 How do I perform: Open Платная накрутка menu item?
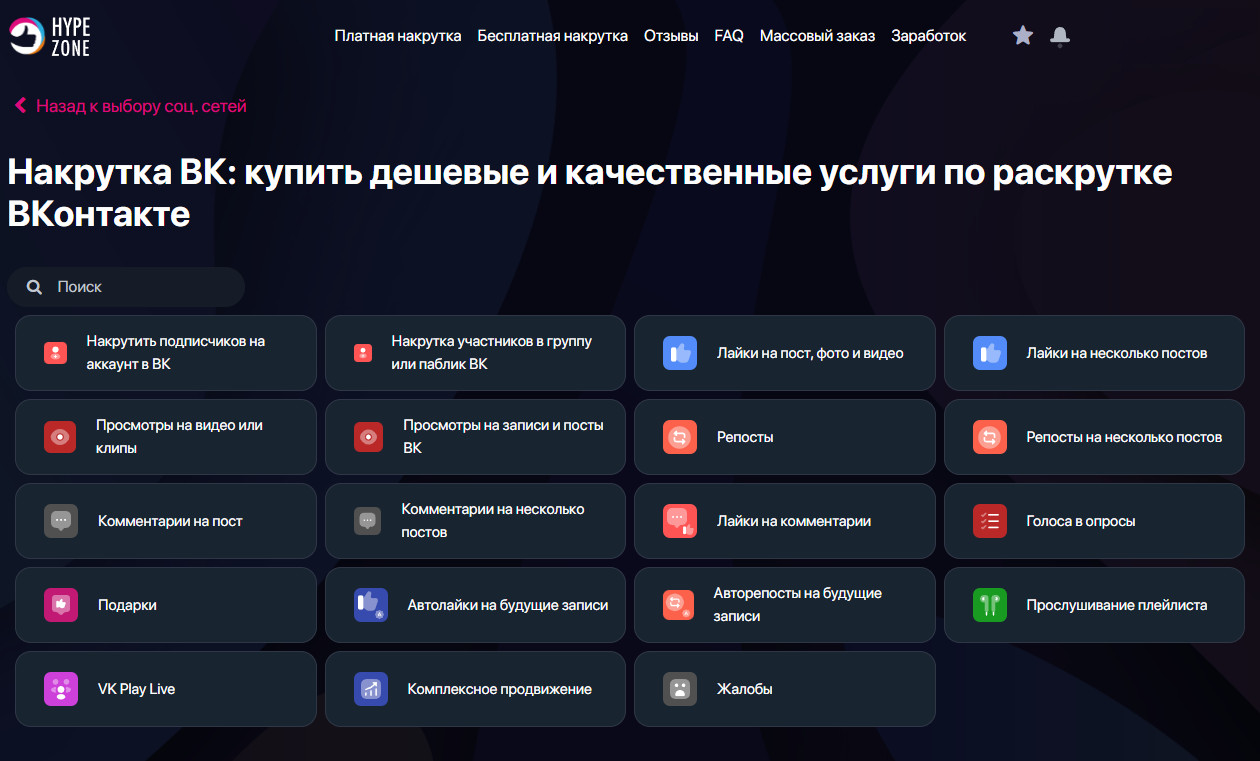click(x=398, y=36)
